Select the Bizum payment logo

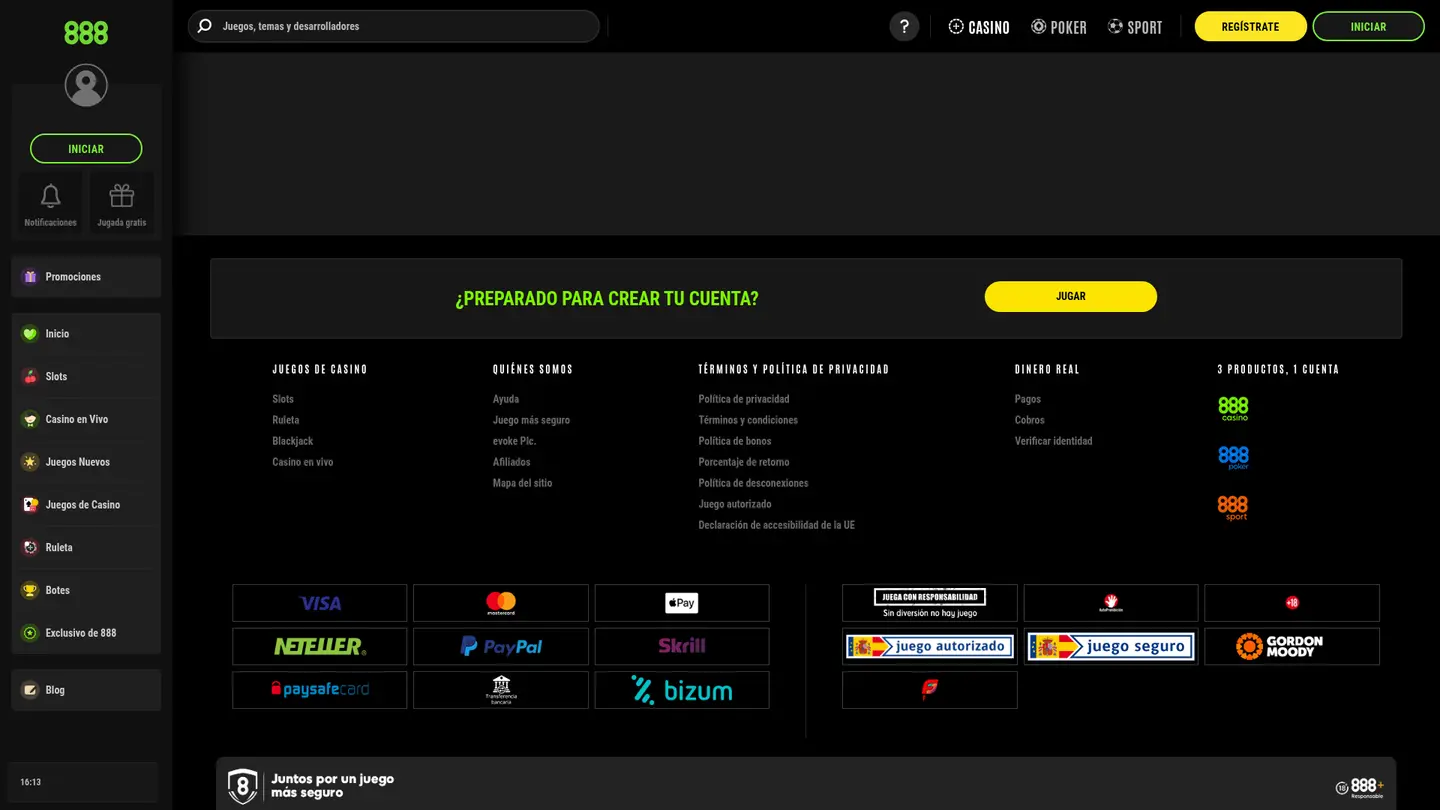coord(682,690)
